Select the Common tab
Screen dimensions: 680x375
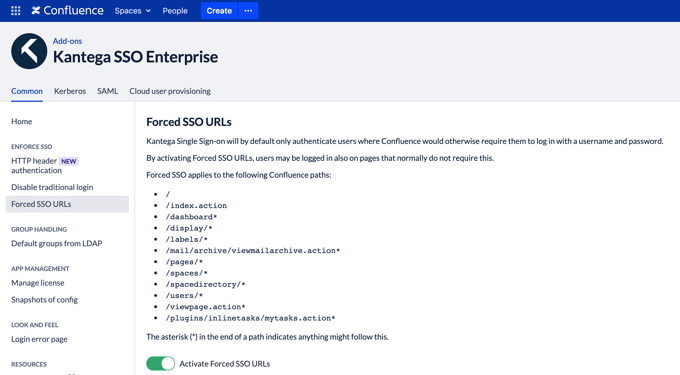(x=27, y=91)
